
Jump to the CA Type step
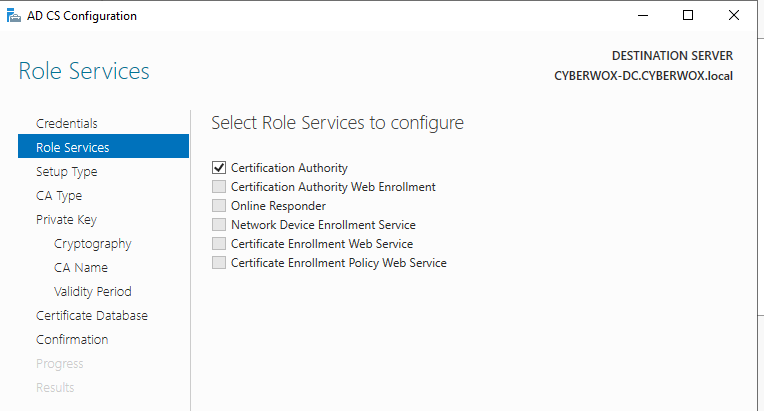(x=59, y=196)
